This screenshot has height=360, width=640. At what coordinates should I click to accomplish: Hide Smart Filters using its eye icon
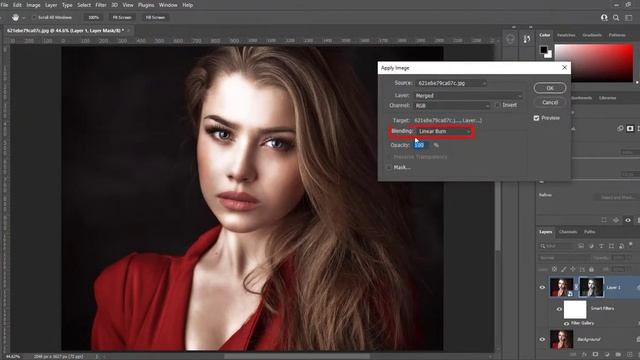click(x=559, y=309)
